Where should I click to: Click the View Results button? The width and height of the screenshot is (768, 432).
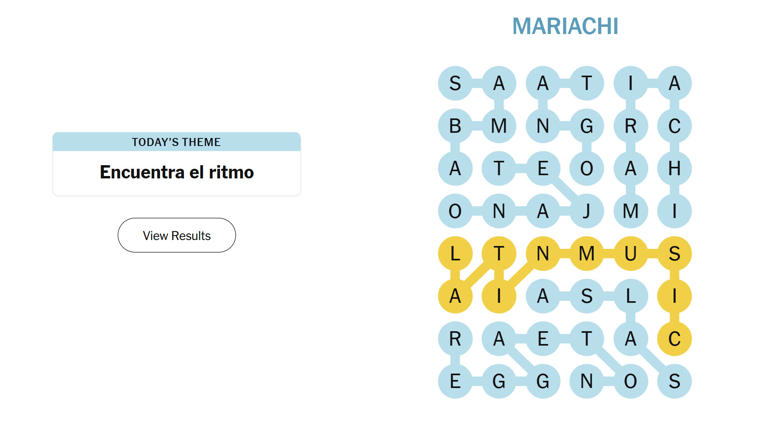click(177, 236)
